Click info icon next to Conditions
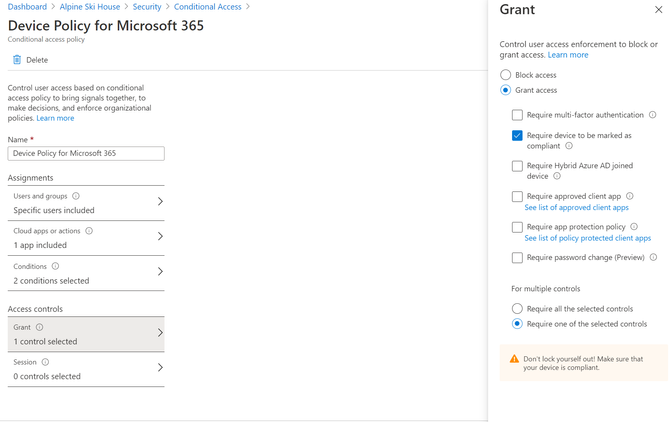This screenshot has width=670, height=422. point(55,266)
